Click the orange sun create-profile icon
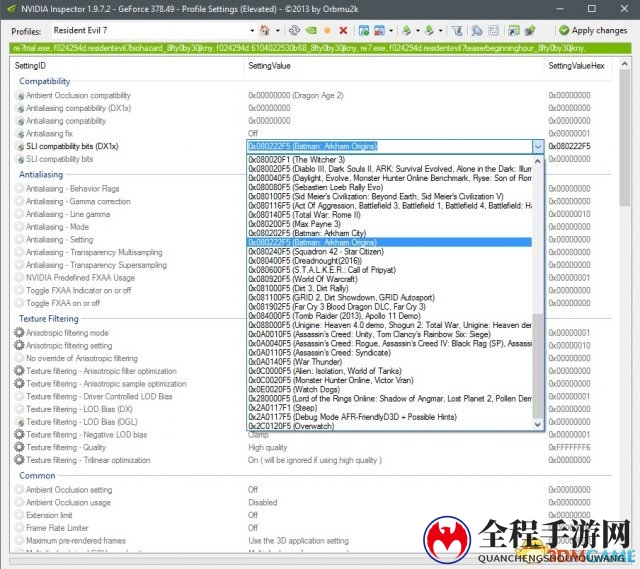Screen dimensions: 640x569 click(327, 30)
